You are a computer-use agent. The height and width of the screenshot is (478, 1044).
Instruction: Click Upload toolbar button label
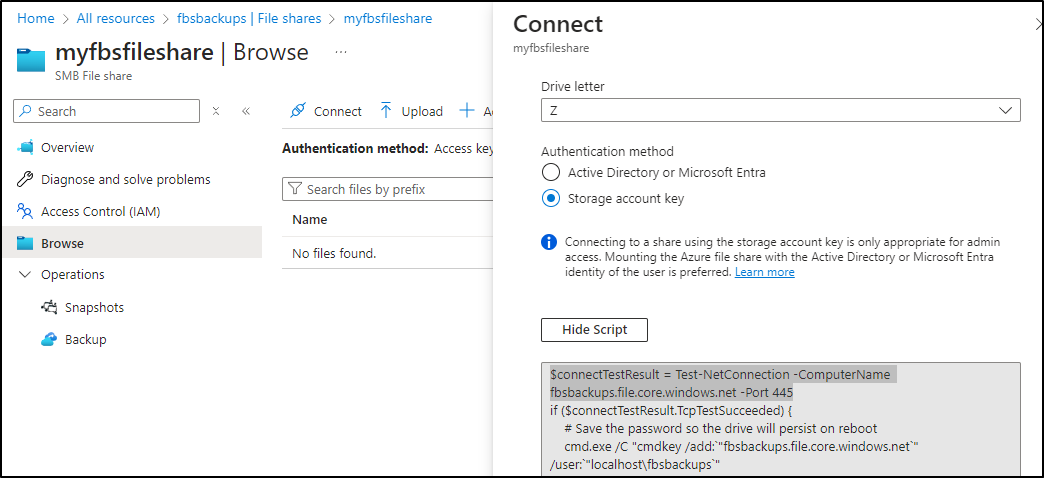click(422, 112)
